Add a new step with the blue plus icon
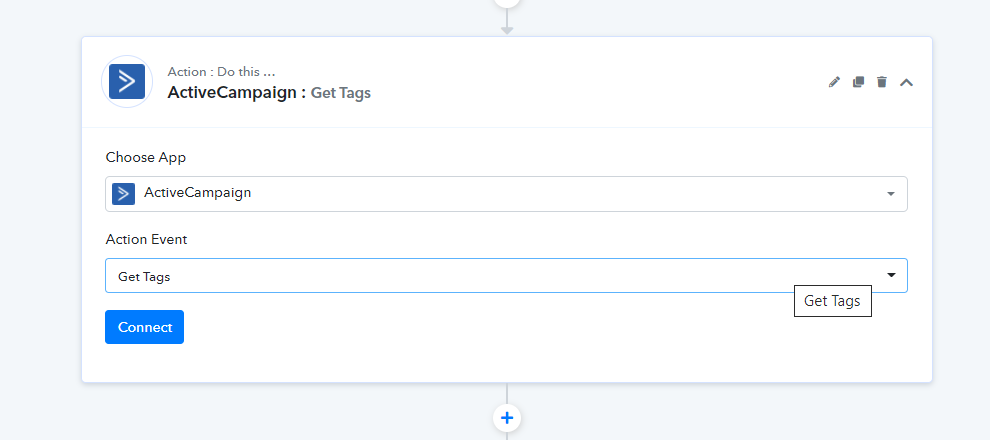The height and width of the screenshot is (440, 990). click(507, 418)
